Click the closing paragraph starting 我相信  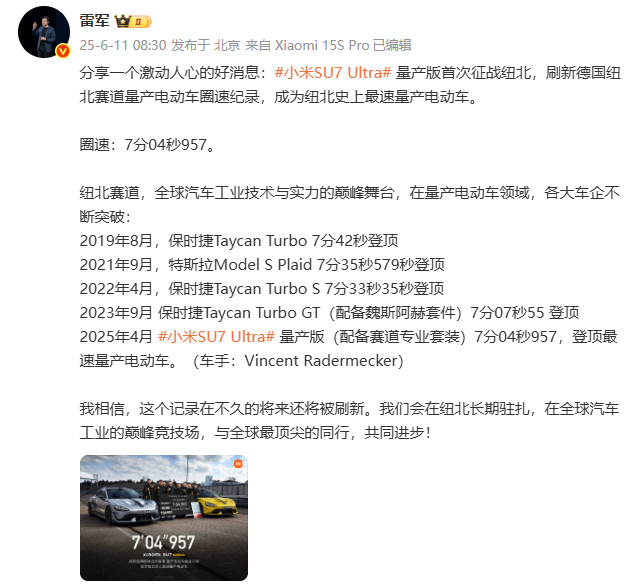(x=350, y=421)
